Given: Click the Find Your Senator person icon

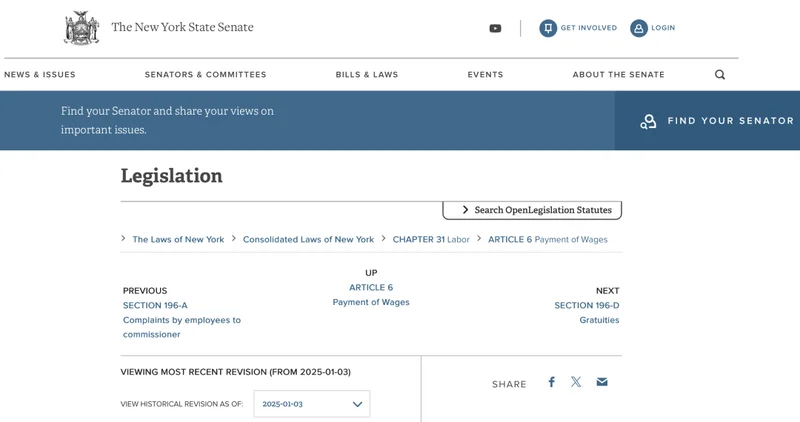Looking at the screenshot, I should (648, 121).
